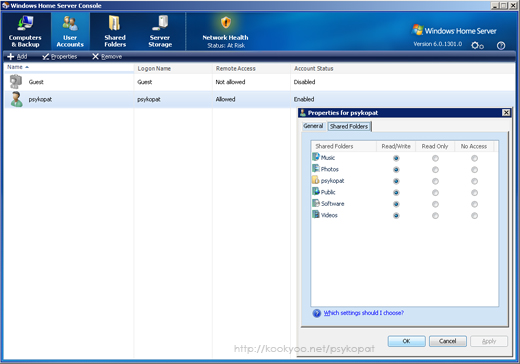Select the Guest user avatar icon
Image resolution: width=520 pixels, height=364 pixels.
16,82
